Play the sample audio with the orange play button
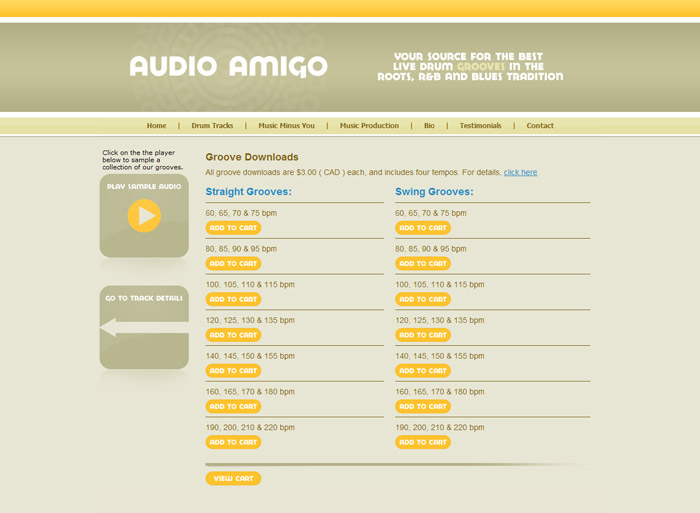Viewport: 700px width, 513px height. tap(144, 216)
